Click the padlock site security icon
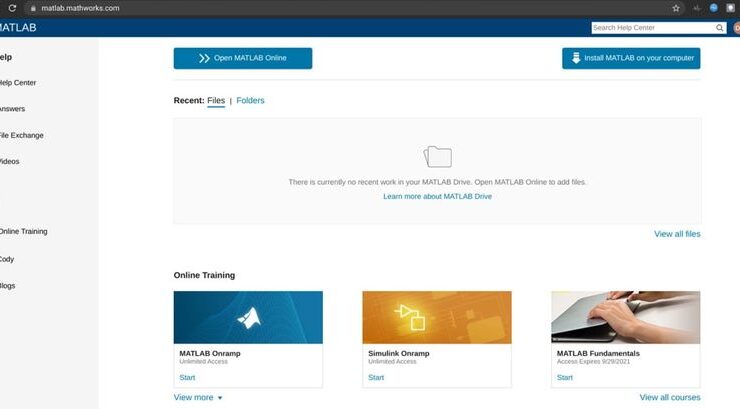 [x=33, y=8]
